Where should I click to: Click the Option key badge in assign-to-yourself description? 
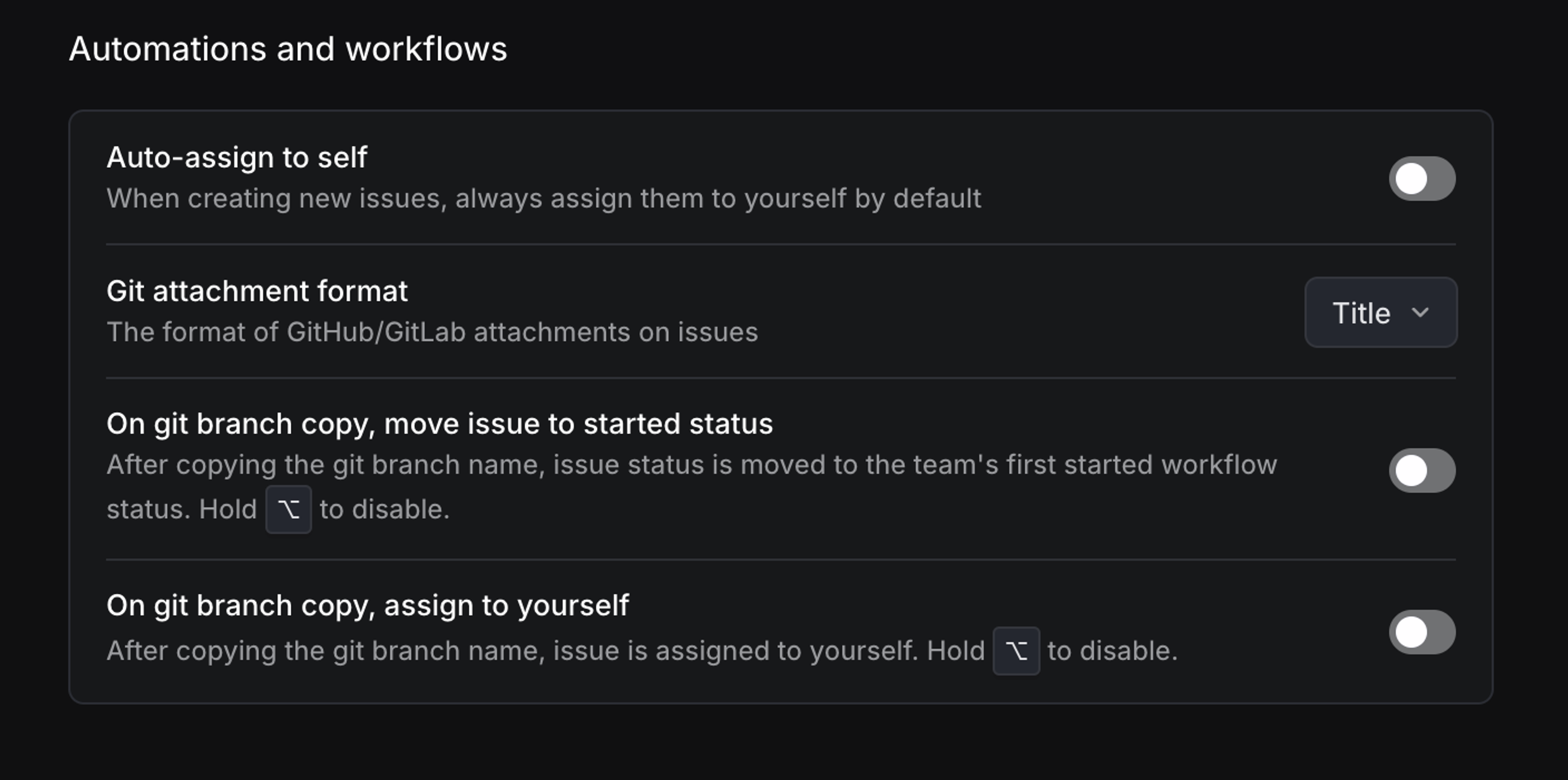1016,650
